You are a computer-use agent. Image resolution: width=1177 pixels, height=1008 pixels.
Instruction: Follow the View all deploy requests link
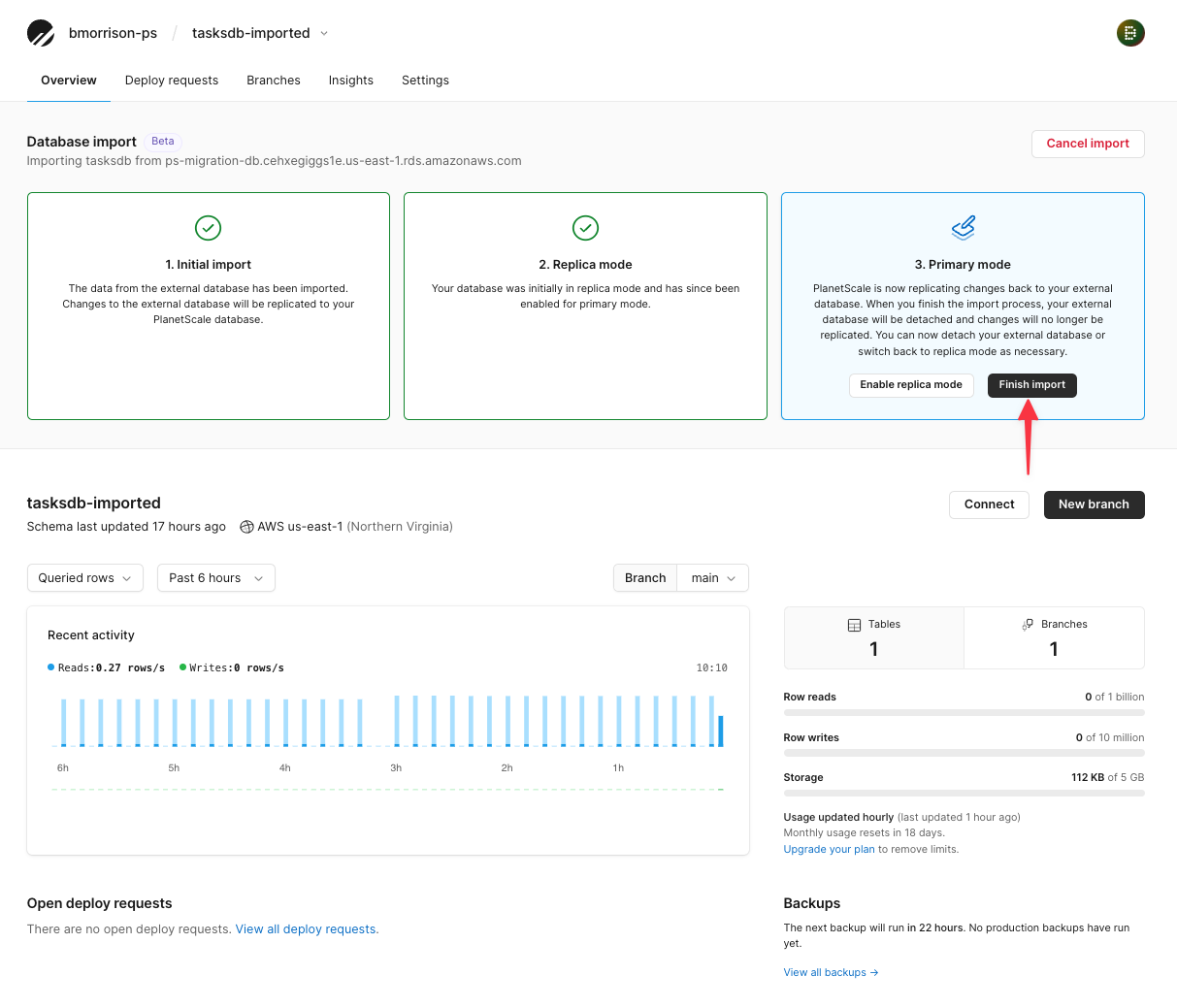[x=307, y=929]
